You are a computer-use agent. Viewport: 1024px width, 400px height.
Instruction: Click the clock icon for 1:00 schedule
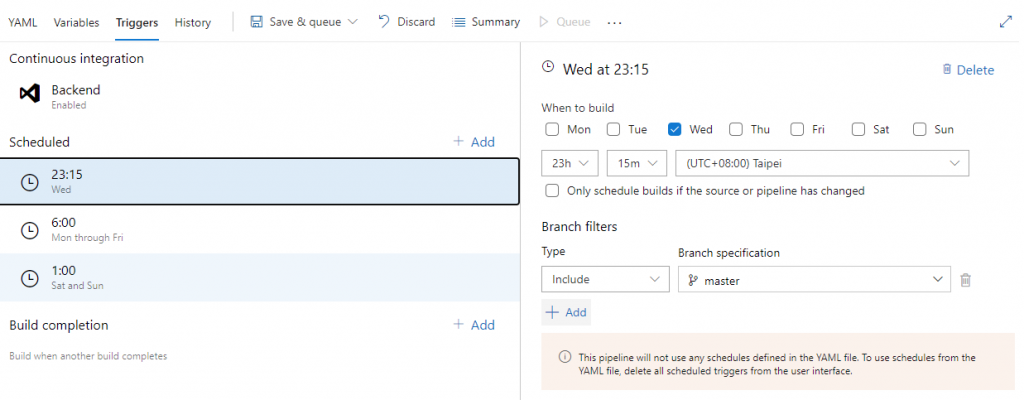(30, 278)
